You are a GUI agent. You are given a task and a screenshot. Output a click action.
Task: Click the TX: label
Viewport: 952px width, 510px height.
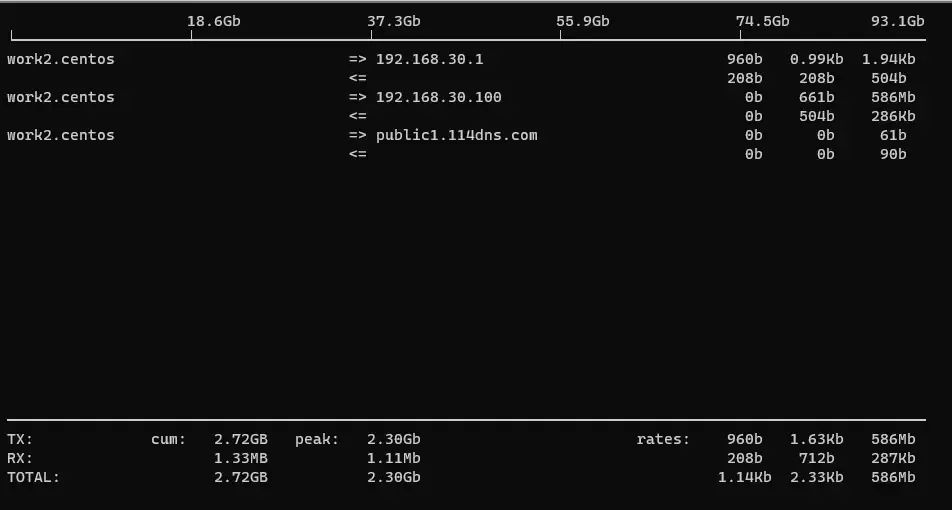tap(20, 440)
